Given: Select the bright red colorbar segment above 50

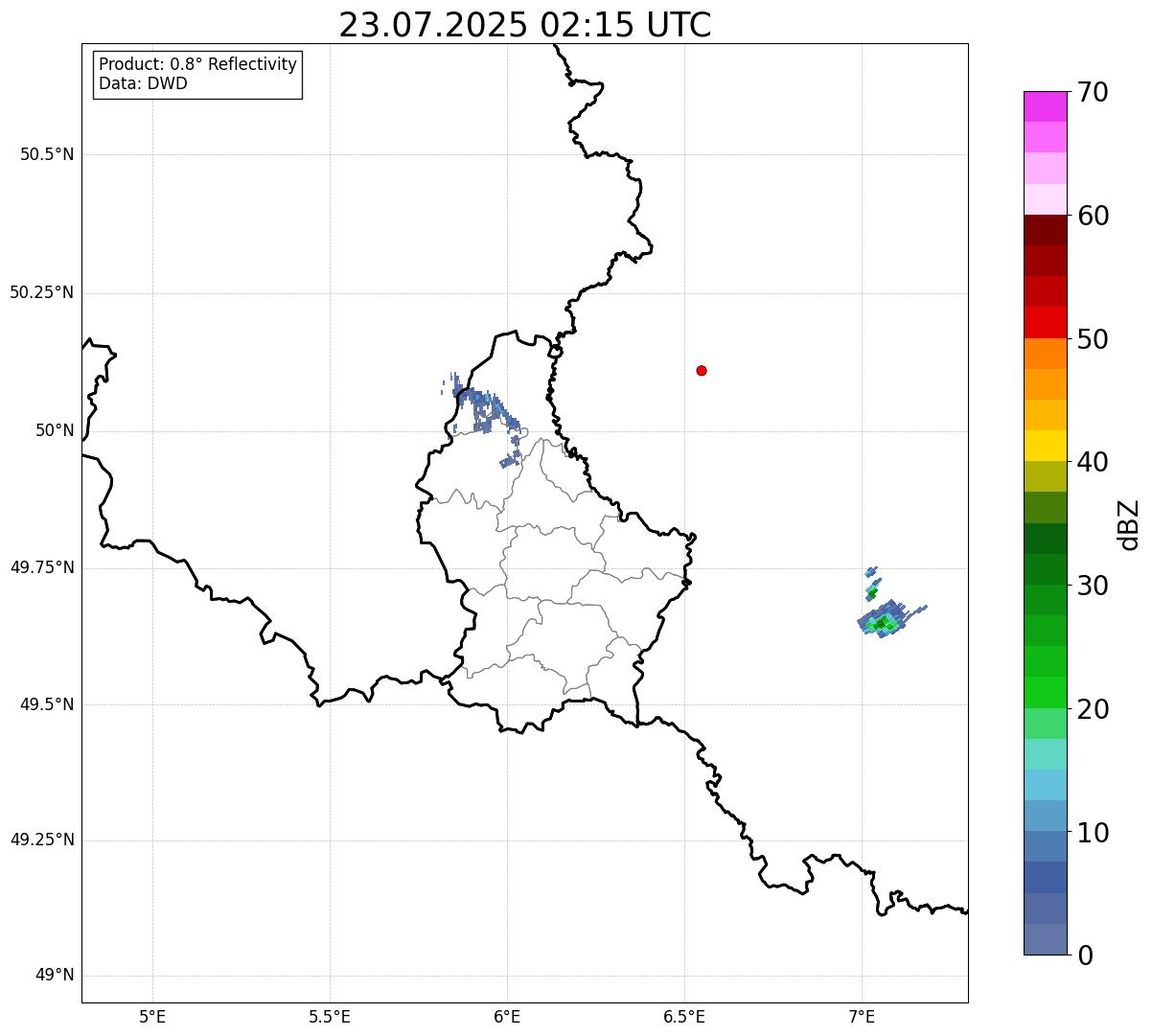Looking at the screenshot, I should [1045, 322].
